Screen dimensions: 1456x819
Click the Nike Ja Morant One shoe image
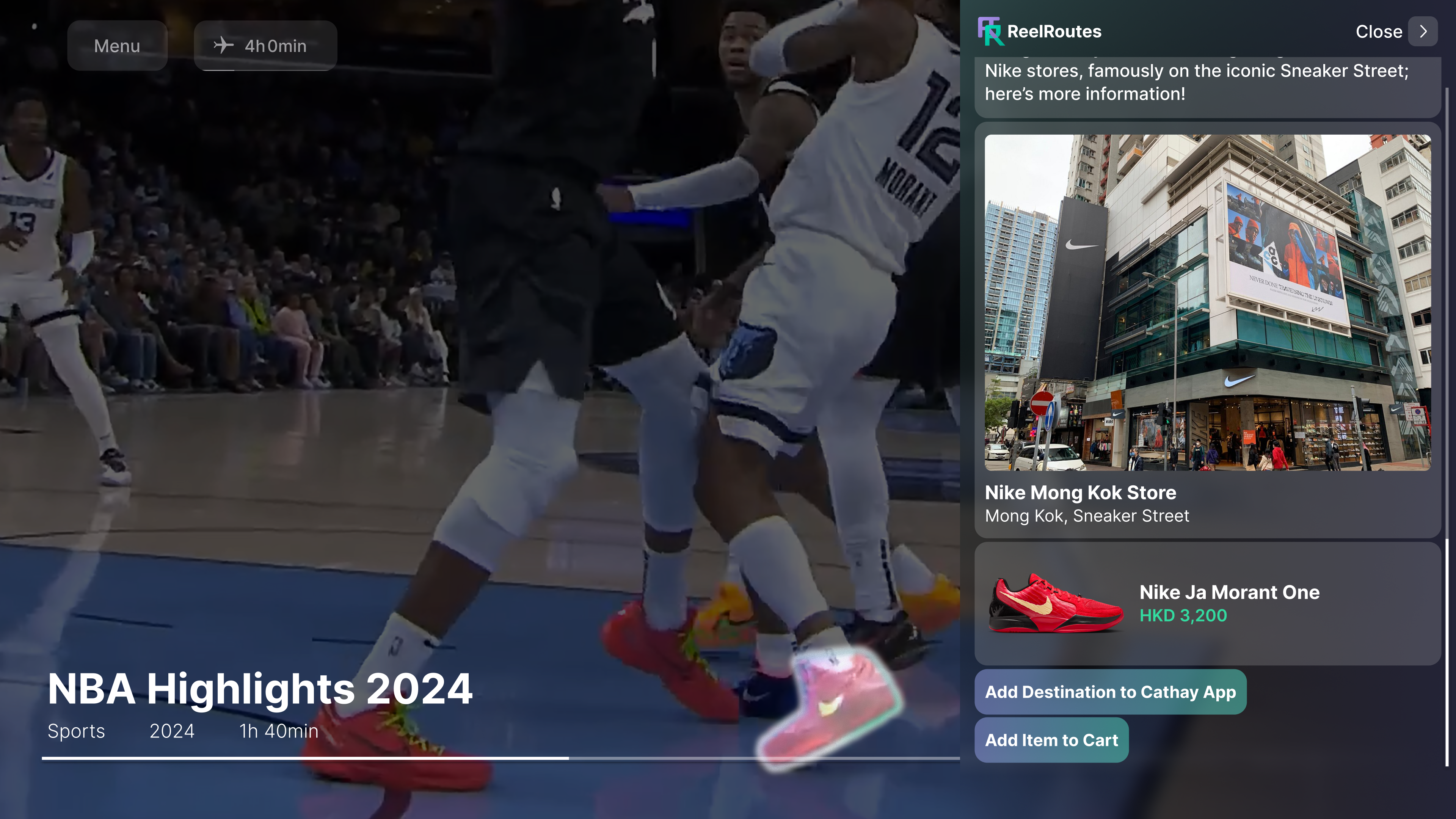[1055, 603]
